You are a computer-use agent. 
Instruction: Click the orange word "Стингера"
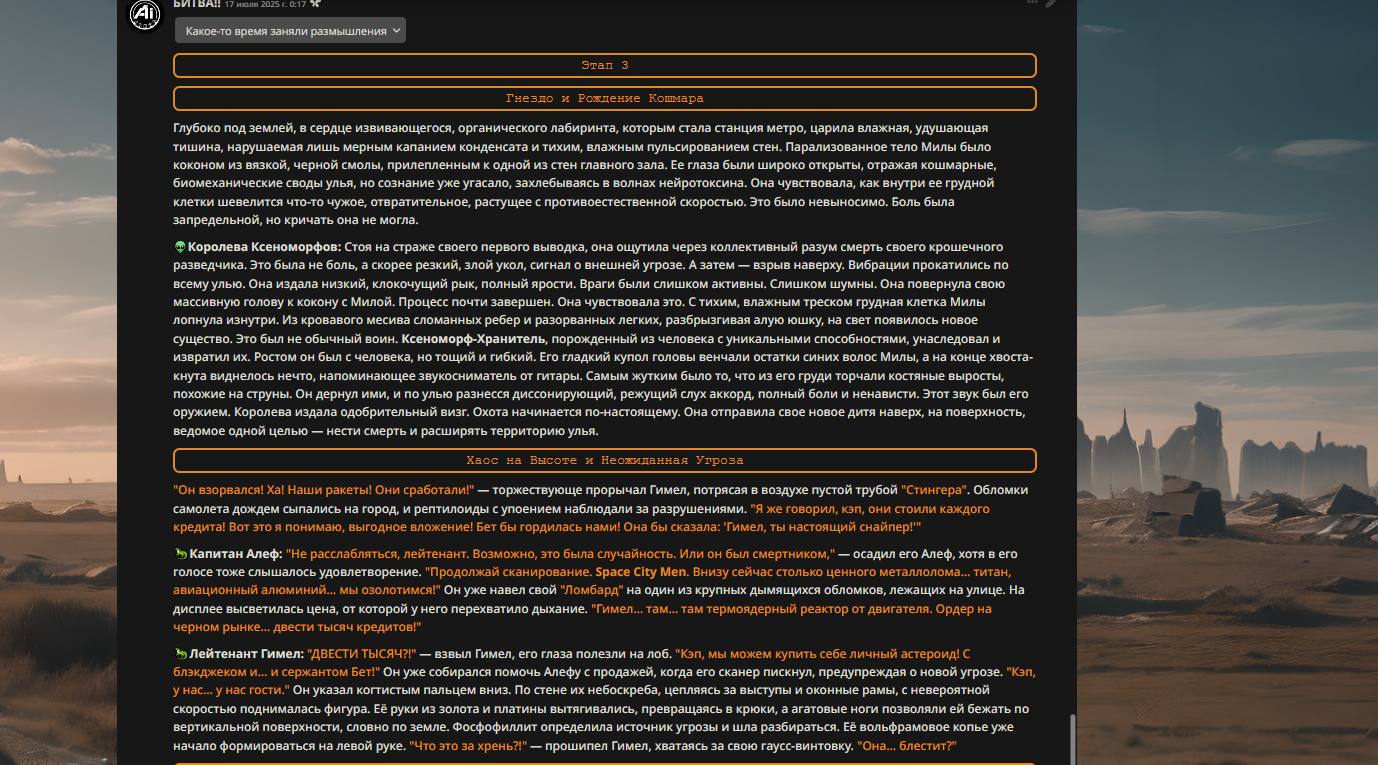[935, 490]
